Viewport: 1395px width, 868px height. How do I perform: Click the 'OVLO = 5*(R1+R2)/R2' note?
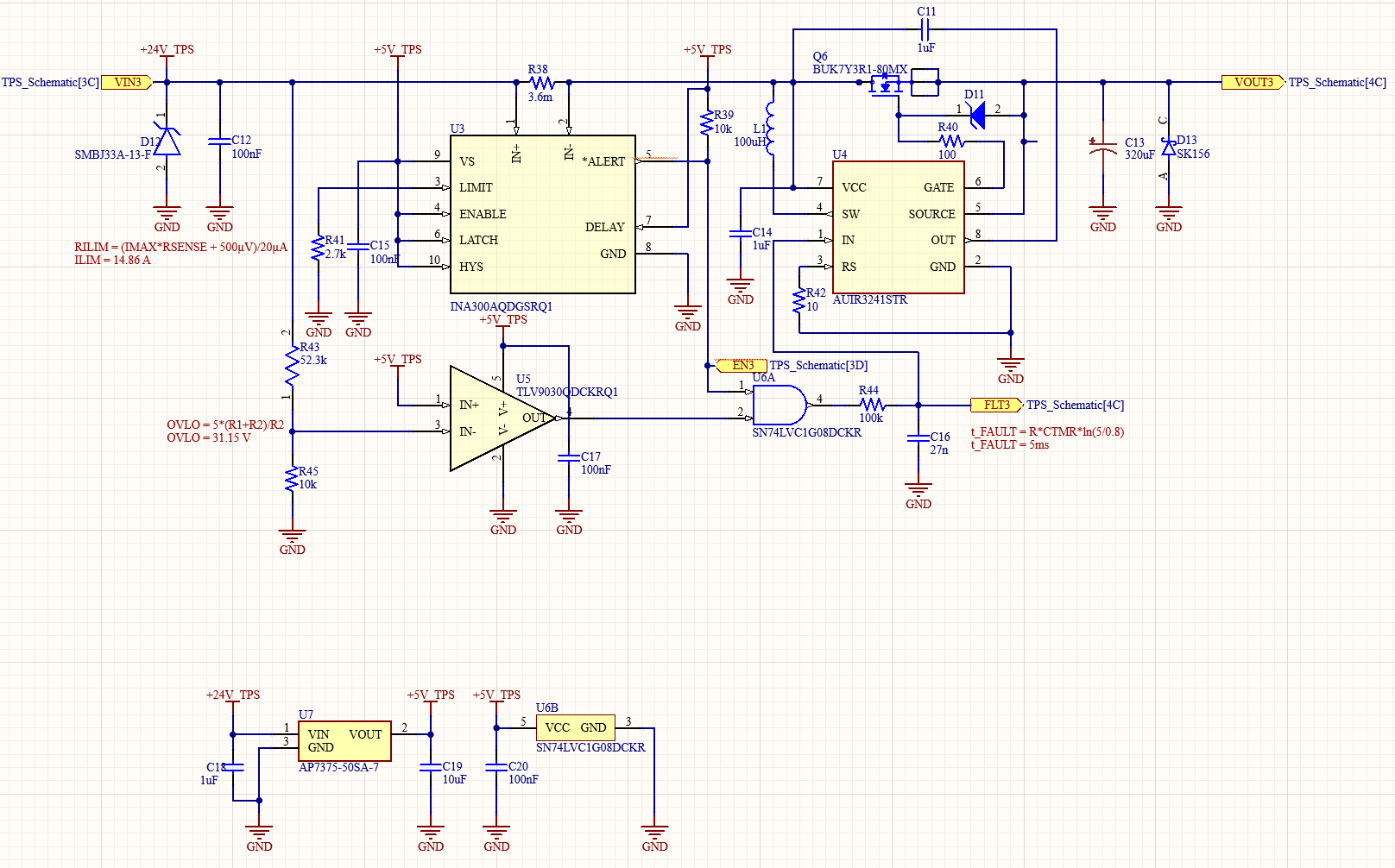pyautogui.click(x=225, y=425)
